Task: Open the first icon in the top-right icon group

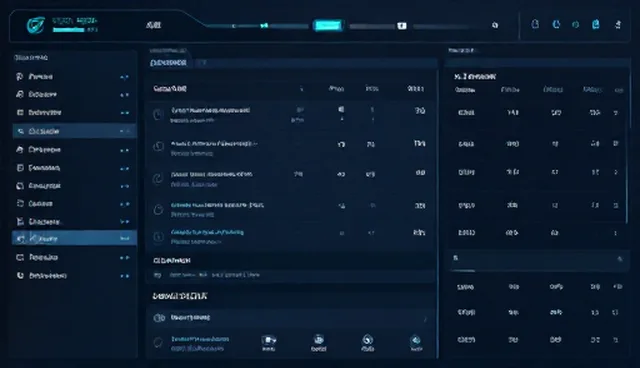Action: coord(535,24)
